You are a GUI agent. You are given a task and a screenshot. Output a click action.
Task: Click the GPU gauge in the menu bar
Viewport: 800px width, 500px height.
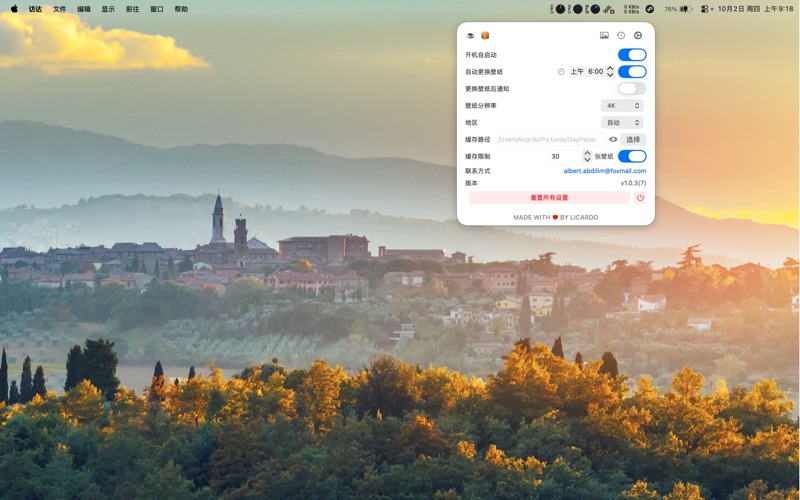tap(576, 9)
